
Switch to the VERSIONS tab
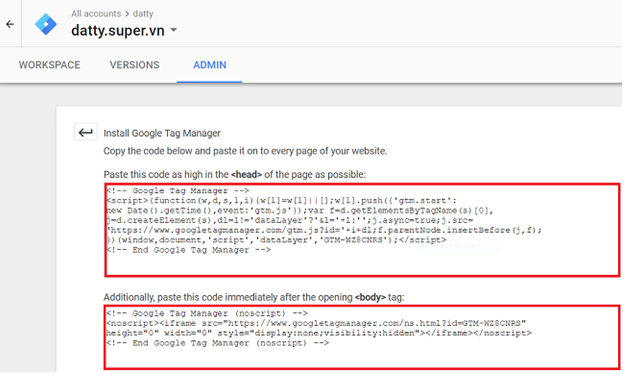[x=134, y=65]
